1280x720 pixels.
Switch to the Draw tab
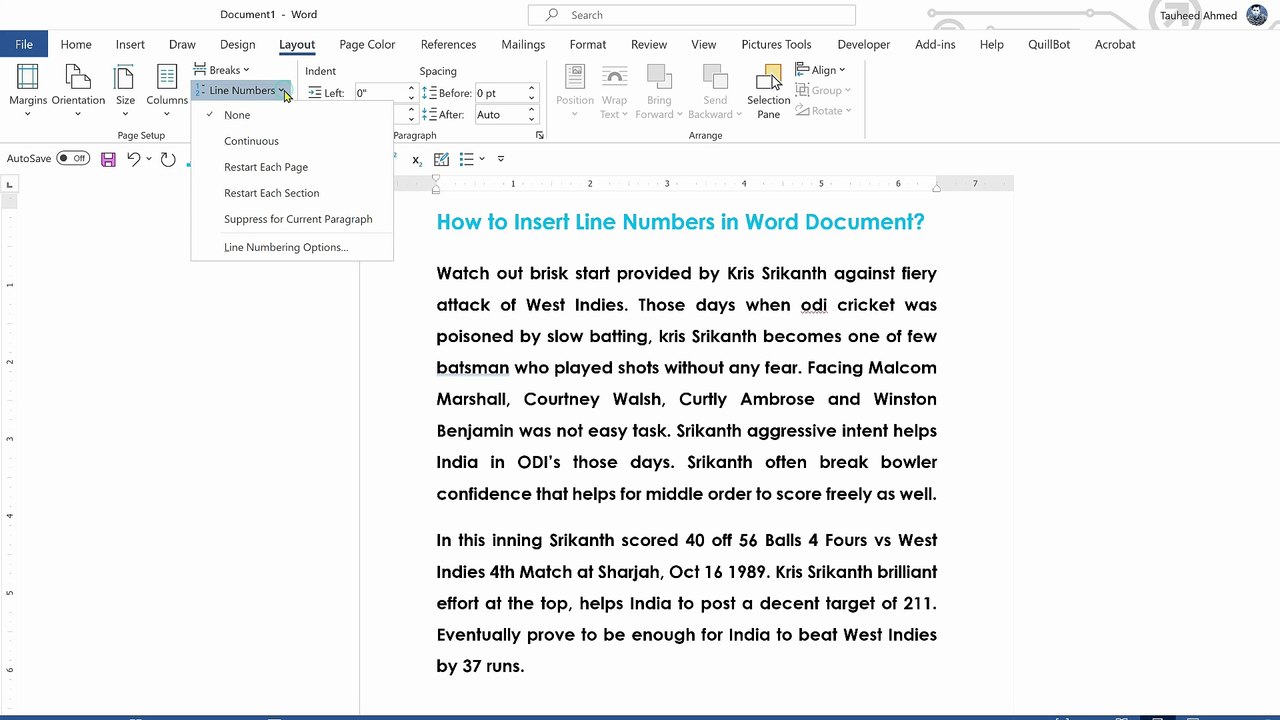click(182, 44)
